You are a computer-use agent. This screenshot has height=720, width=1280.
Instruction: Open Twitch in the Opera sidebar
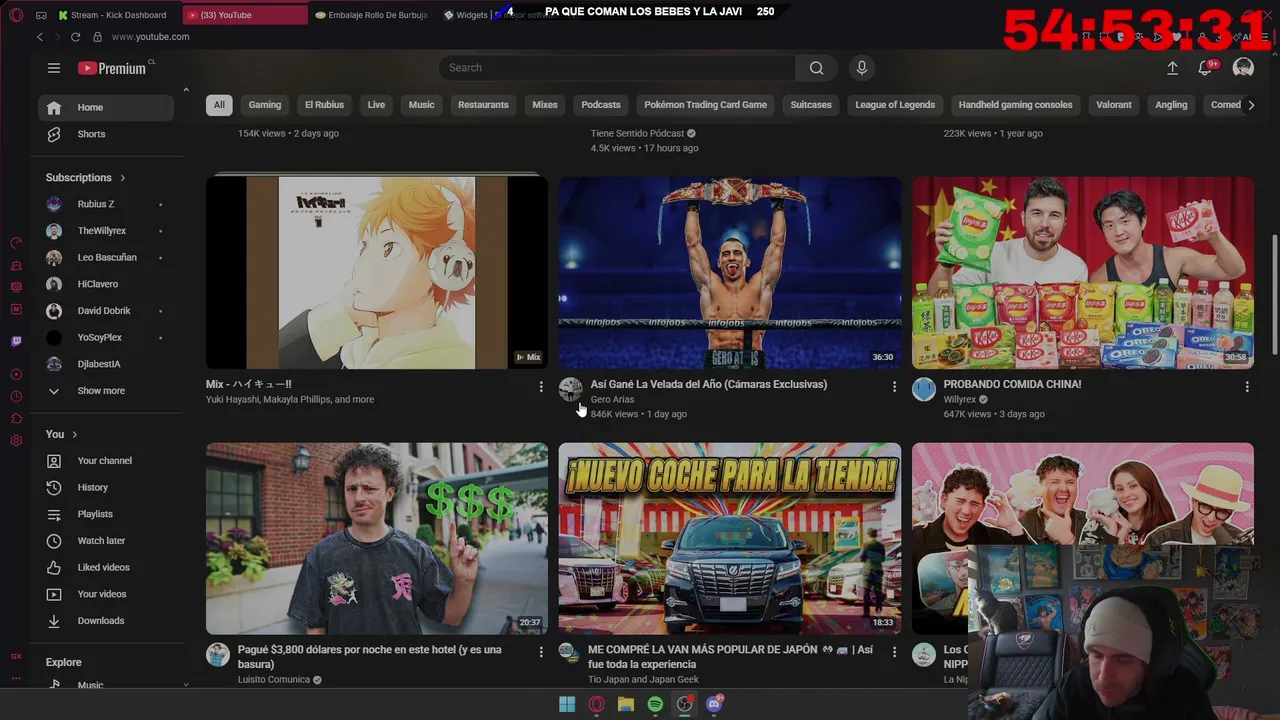pos(16,342)
